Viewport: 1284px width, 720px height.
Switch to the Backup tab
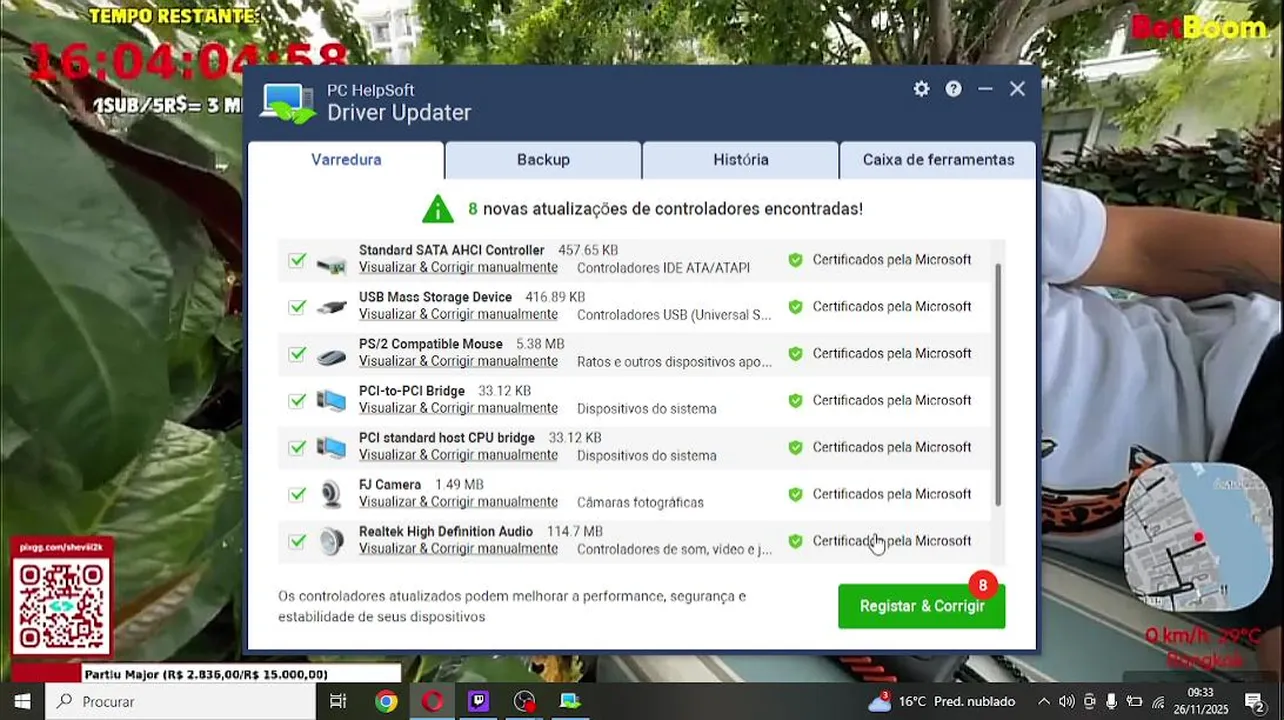pos(543,160)
